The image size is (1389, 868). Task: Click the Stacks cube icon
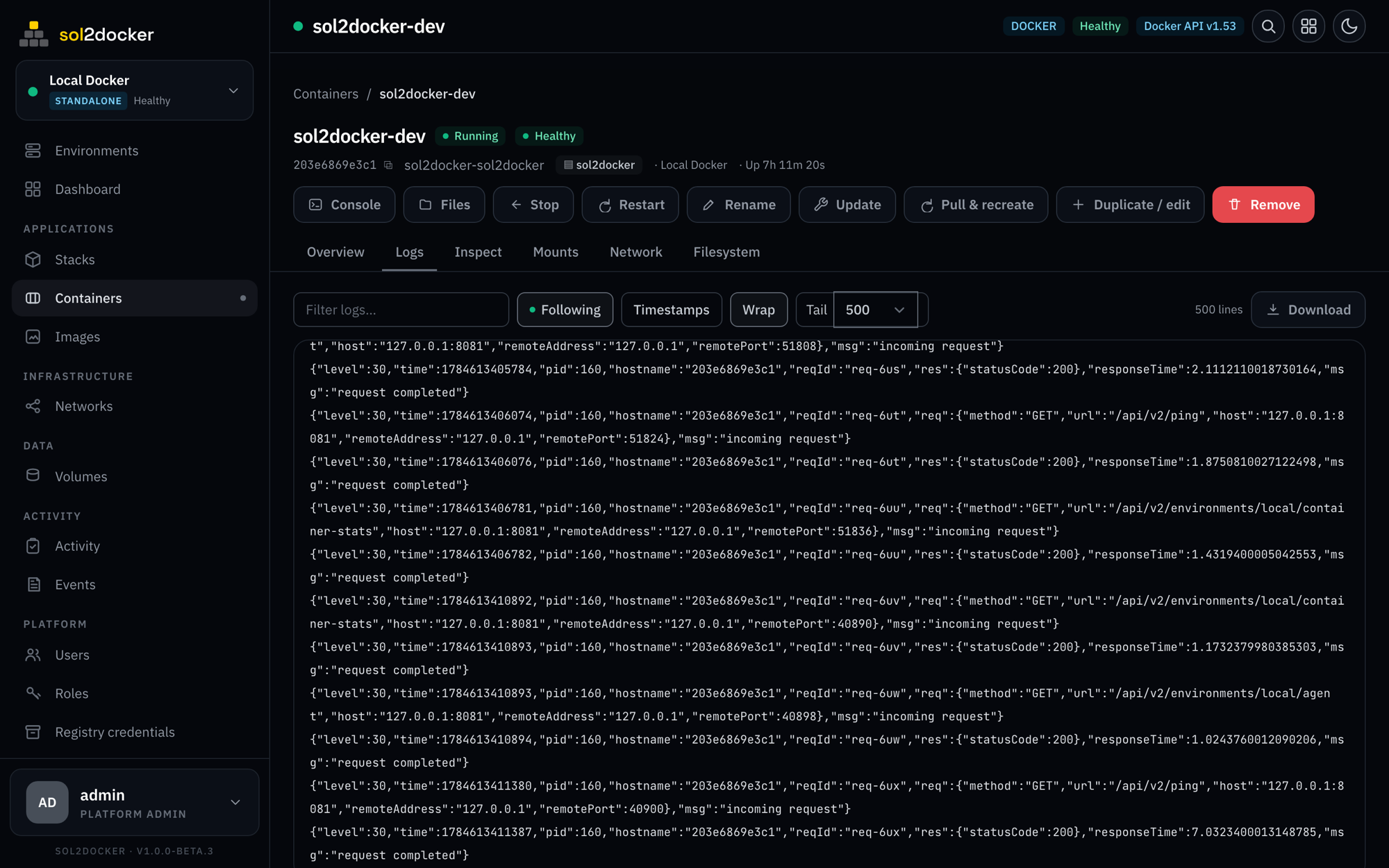click(x=33, y=259)
